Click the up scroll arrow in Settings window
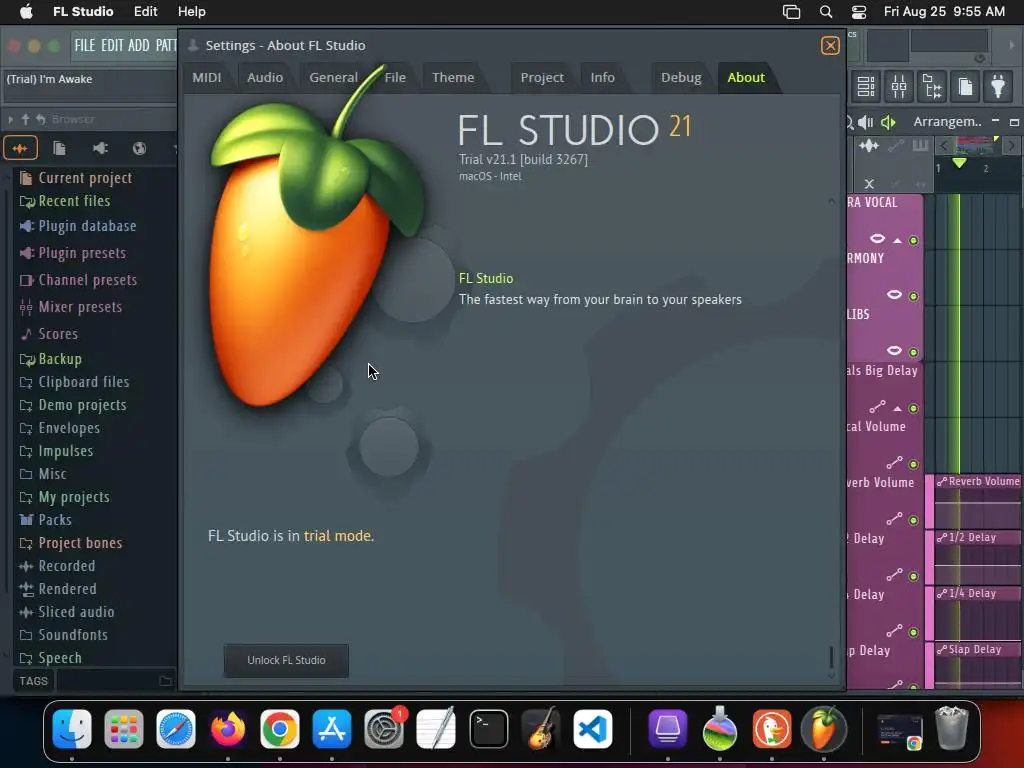Viewport: 1024px width, 768px height. pyautogui.click(x=831, y=201)
